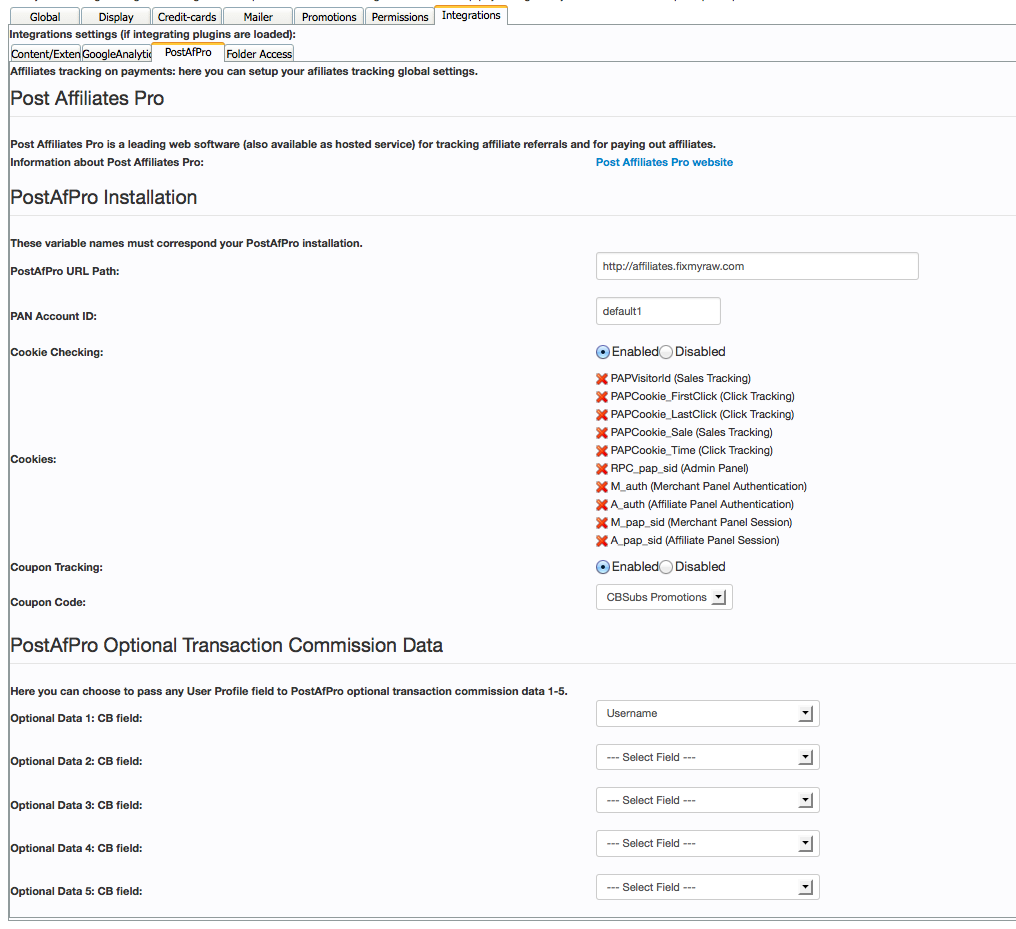Click the 'Cookies:' label

point(33,459)
